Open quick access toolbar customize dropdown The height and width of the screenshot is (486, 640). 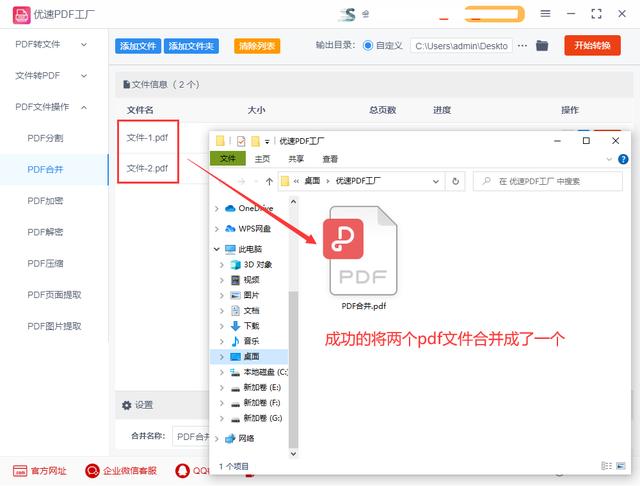click(x=267, y=142)
